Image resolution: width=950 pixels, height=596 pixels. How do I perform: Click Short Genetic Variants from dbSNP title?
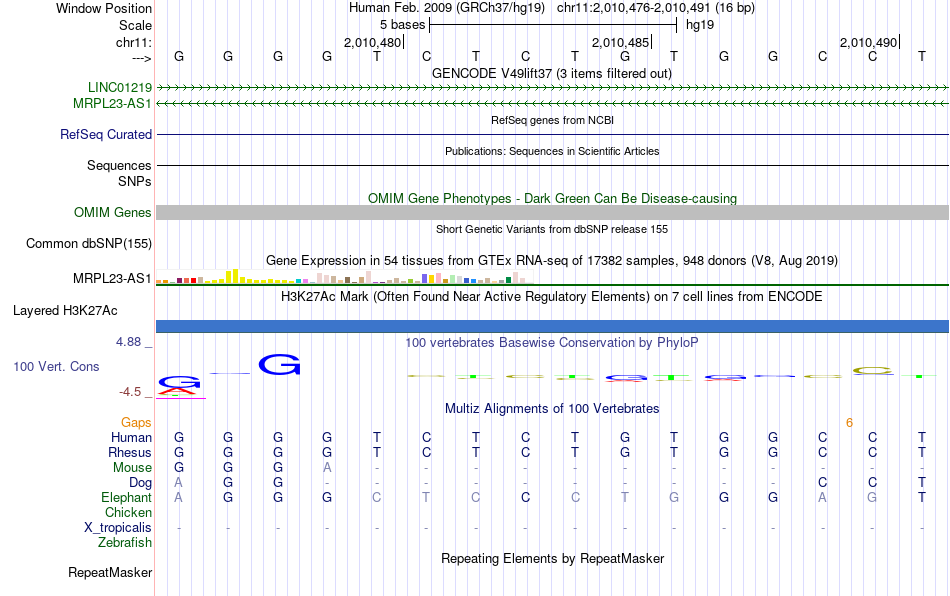[x=552, y=230]
